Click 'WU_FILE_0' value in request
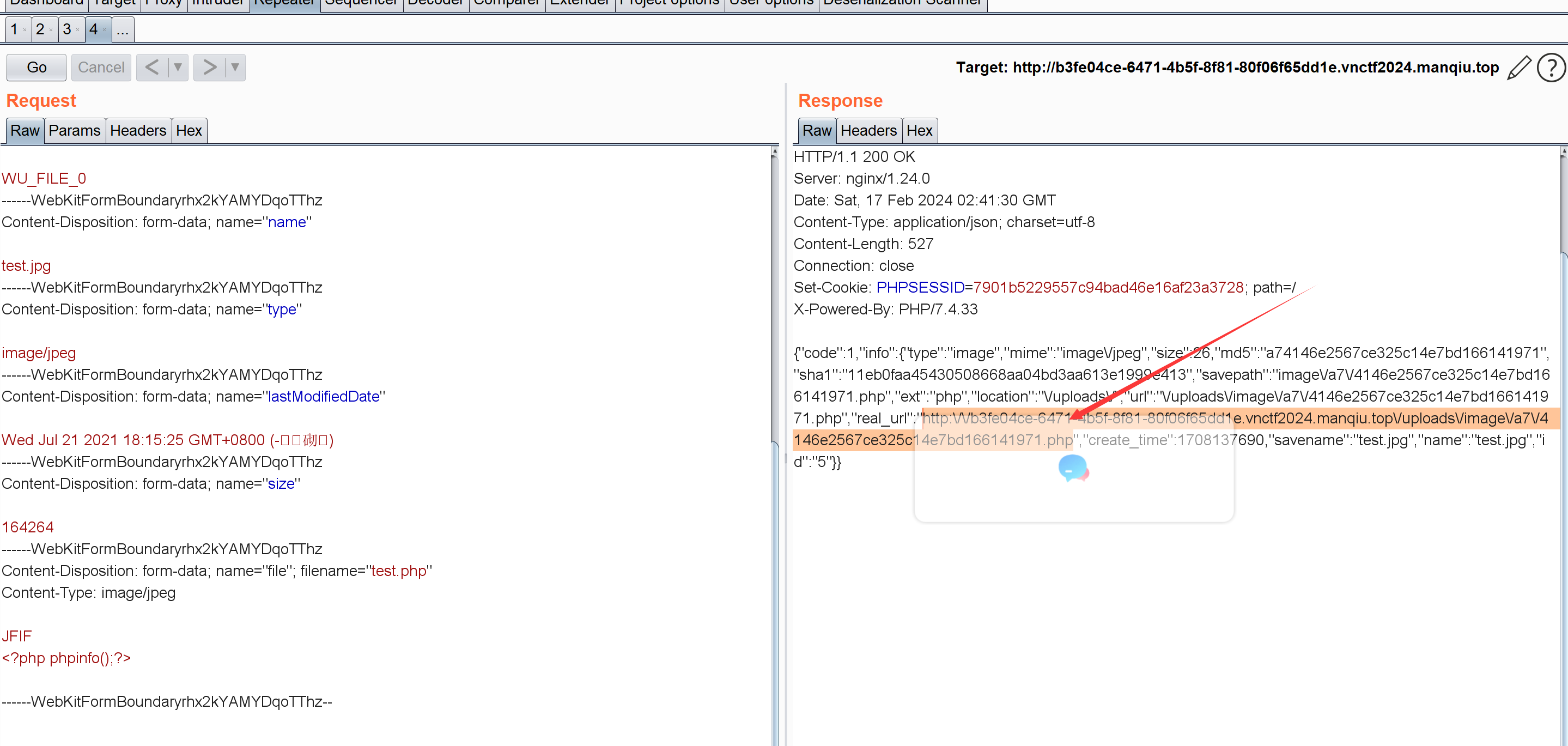Image resolution: width=1568 pixels, height=746 pixels. click(44, 178)
